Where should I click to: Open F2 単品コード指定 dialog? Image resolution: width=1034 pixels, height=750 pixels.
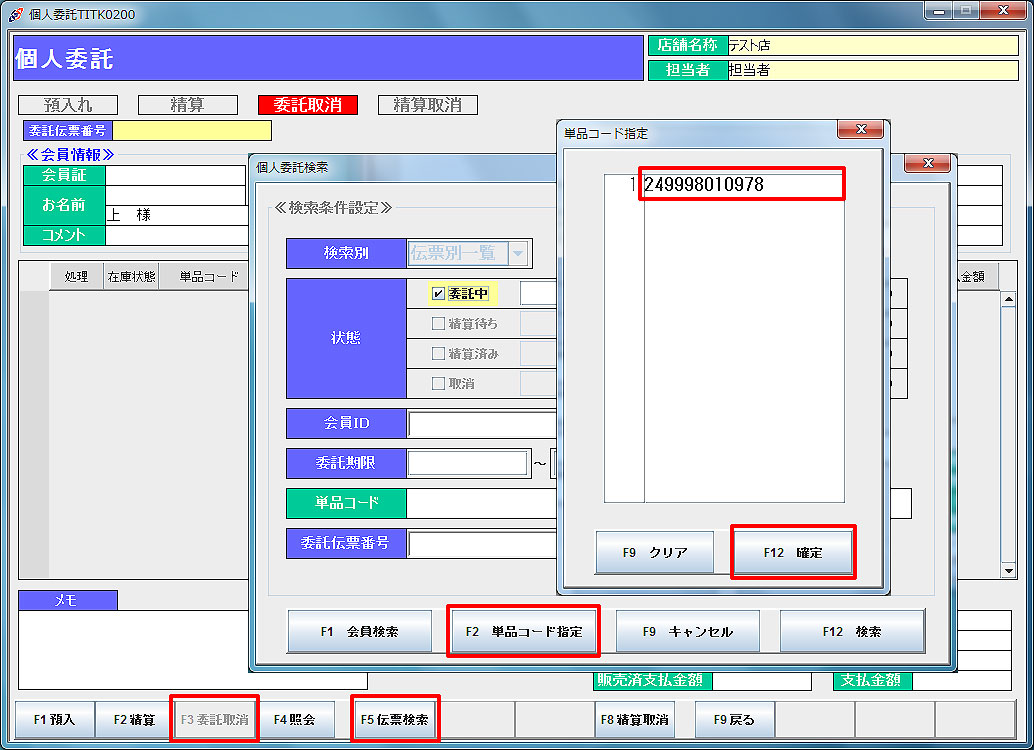click(x=524, y=631)
